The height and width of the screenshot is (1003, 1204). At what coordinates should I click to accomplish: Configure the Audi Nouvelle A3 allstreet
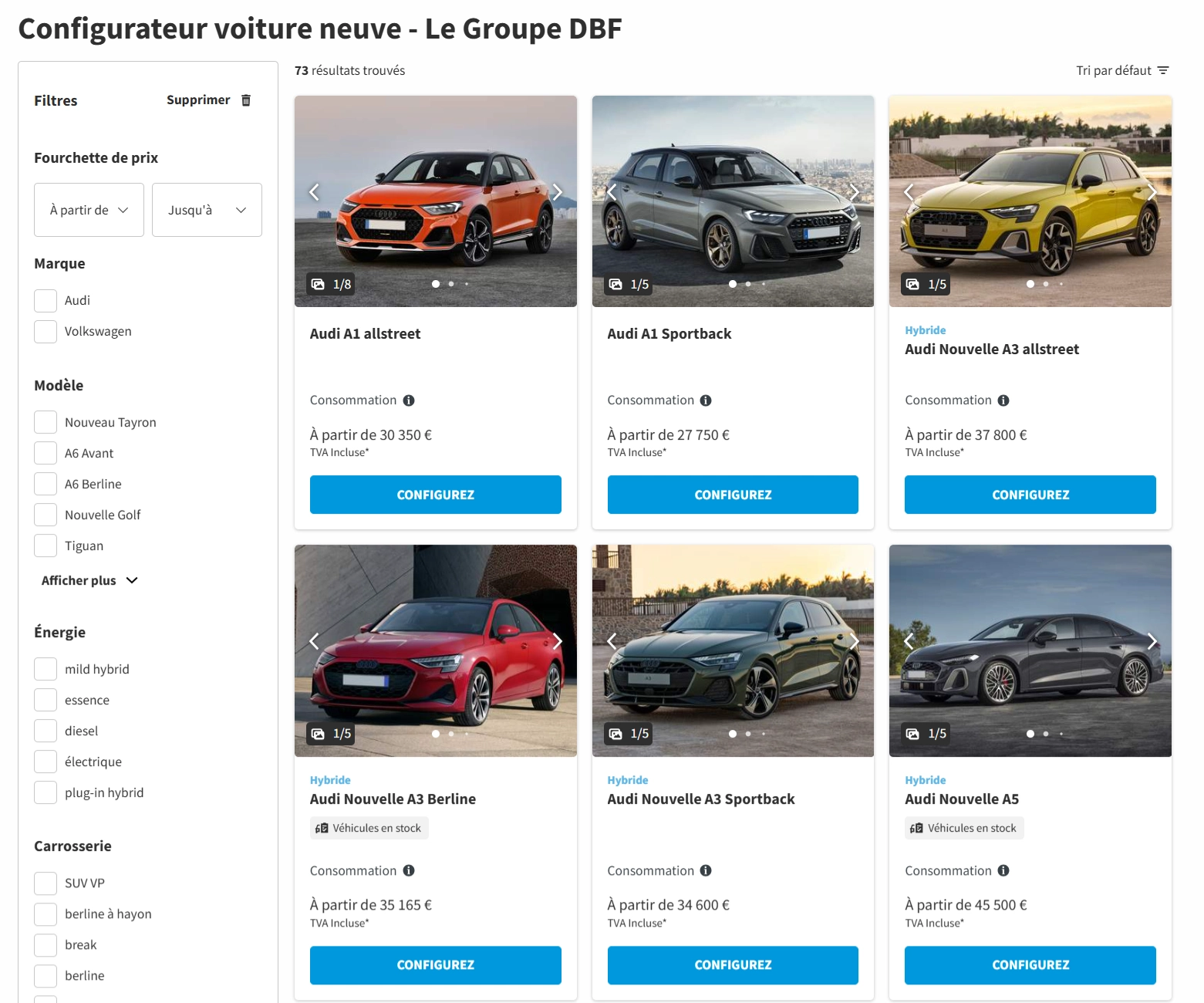click(1030, 495)
